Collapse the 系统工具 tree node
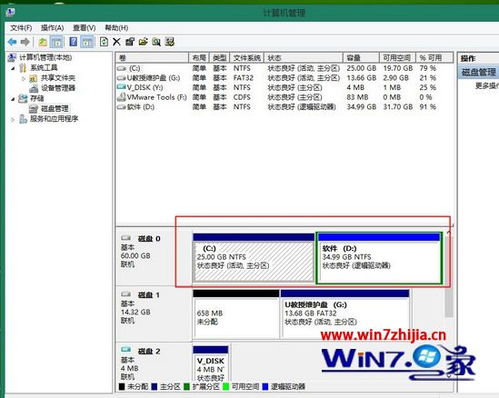499x398 pixels. (13, 68)
